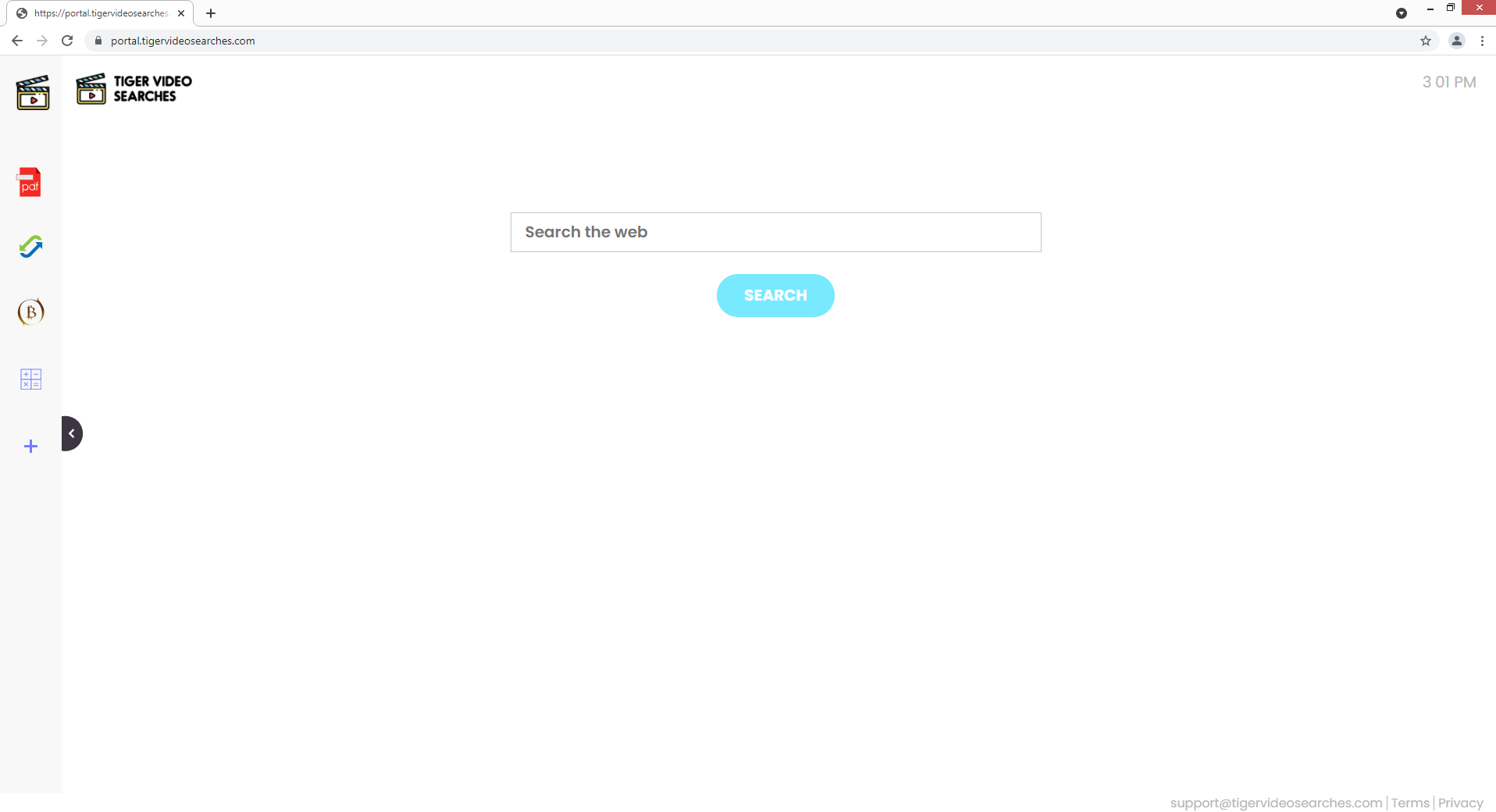Image resolution: width=1496 pixels, height=812 pixels.
Task: Click the SEARCH button
Action: [775, 295]
